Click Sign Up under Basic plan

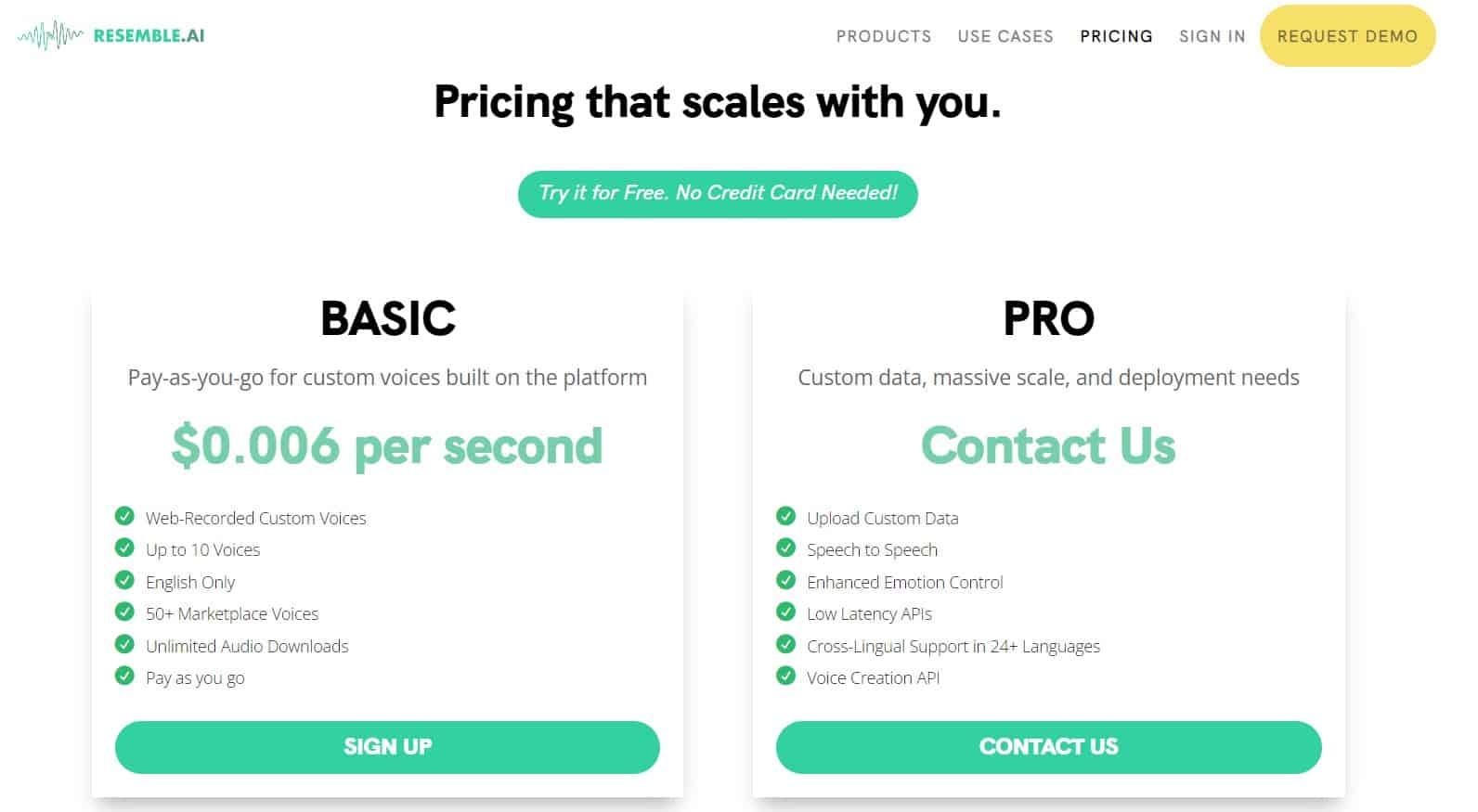(387, 747)
